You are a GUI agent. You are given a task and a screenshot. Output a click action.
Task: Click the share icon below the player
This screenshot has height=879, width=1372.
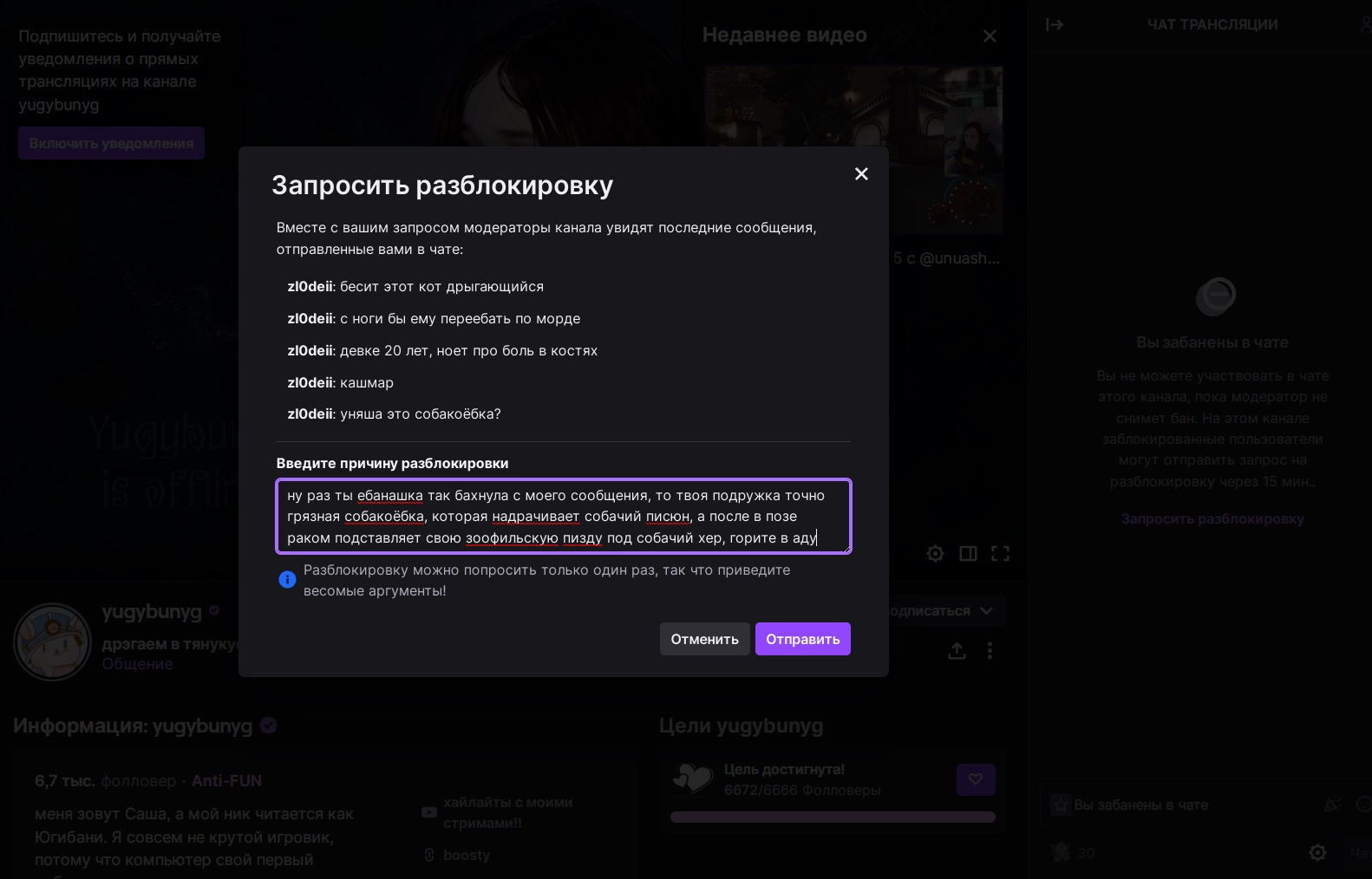pos(957,650)
